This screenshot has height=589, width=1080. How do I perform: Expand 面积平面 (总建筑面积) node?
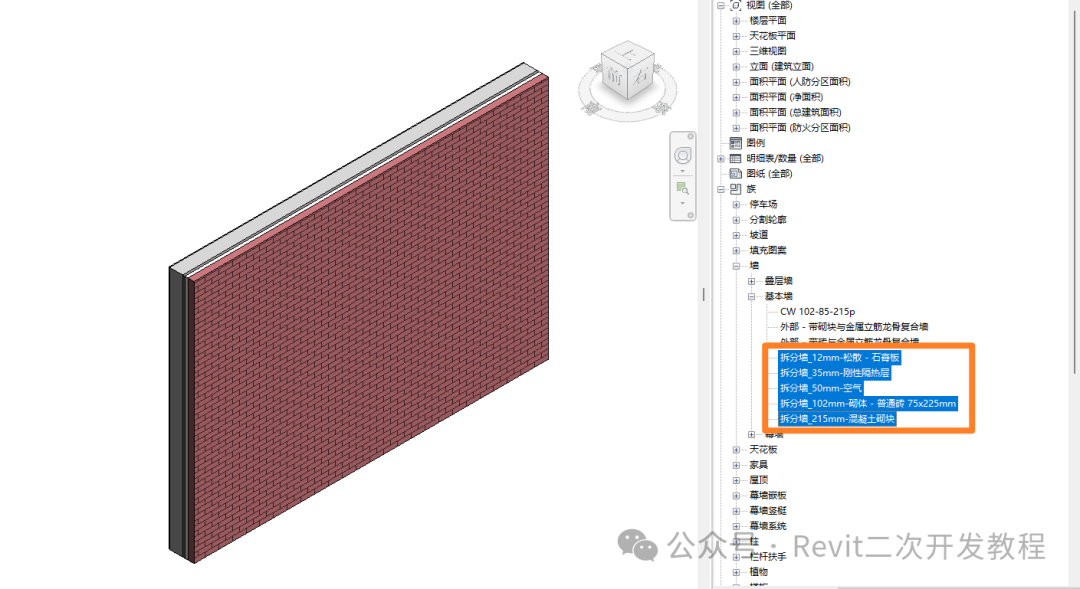click(736, 112)
